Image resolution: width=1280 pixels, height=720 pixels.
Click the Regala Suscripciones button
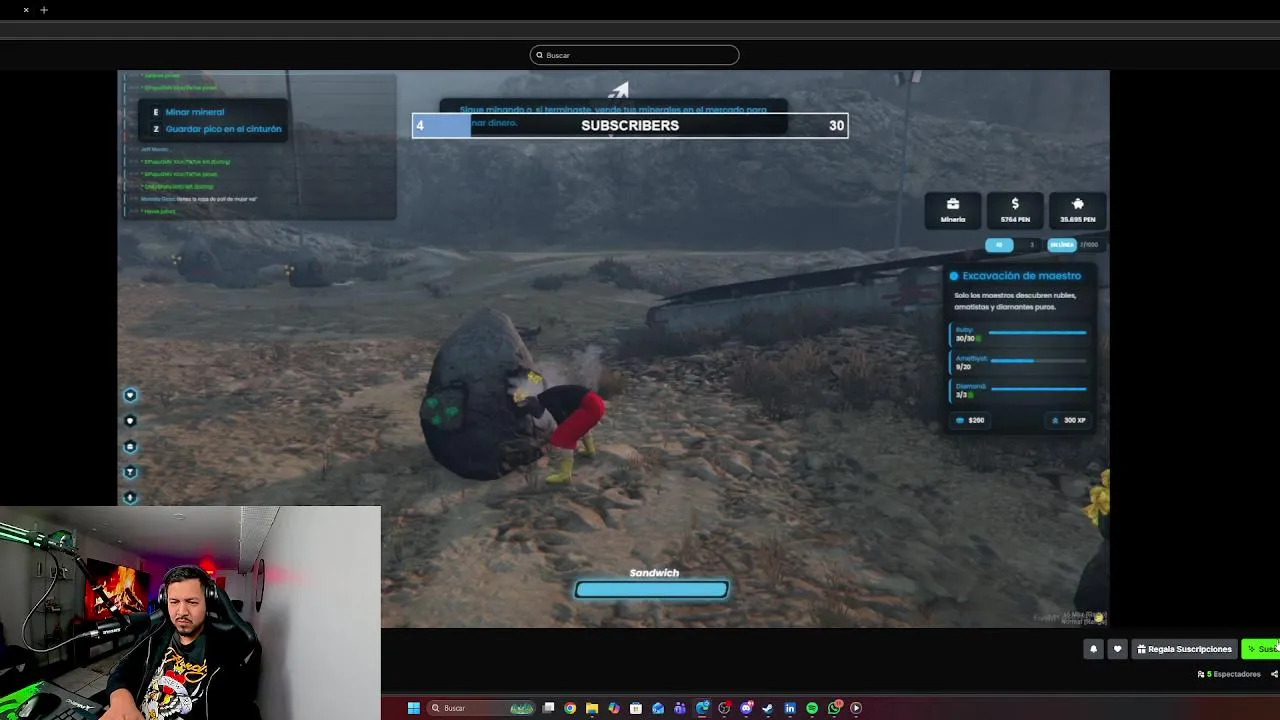click(x=1184, y=649)
